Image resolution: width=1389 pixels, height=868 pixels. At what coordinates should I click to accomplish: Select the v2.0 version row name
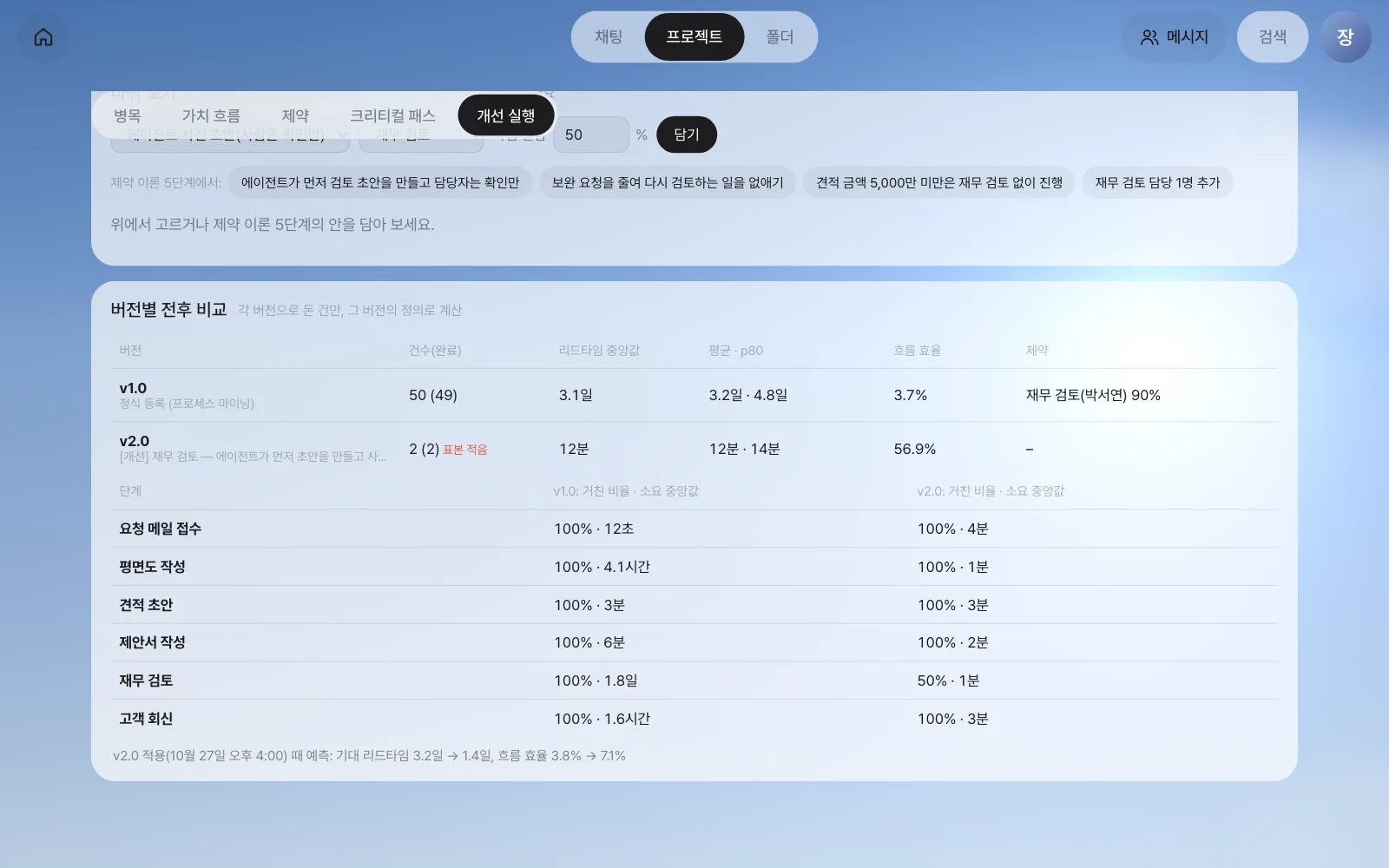click(x=135, y=441)
